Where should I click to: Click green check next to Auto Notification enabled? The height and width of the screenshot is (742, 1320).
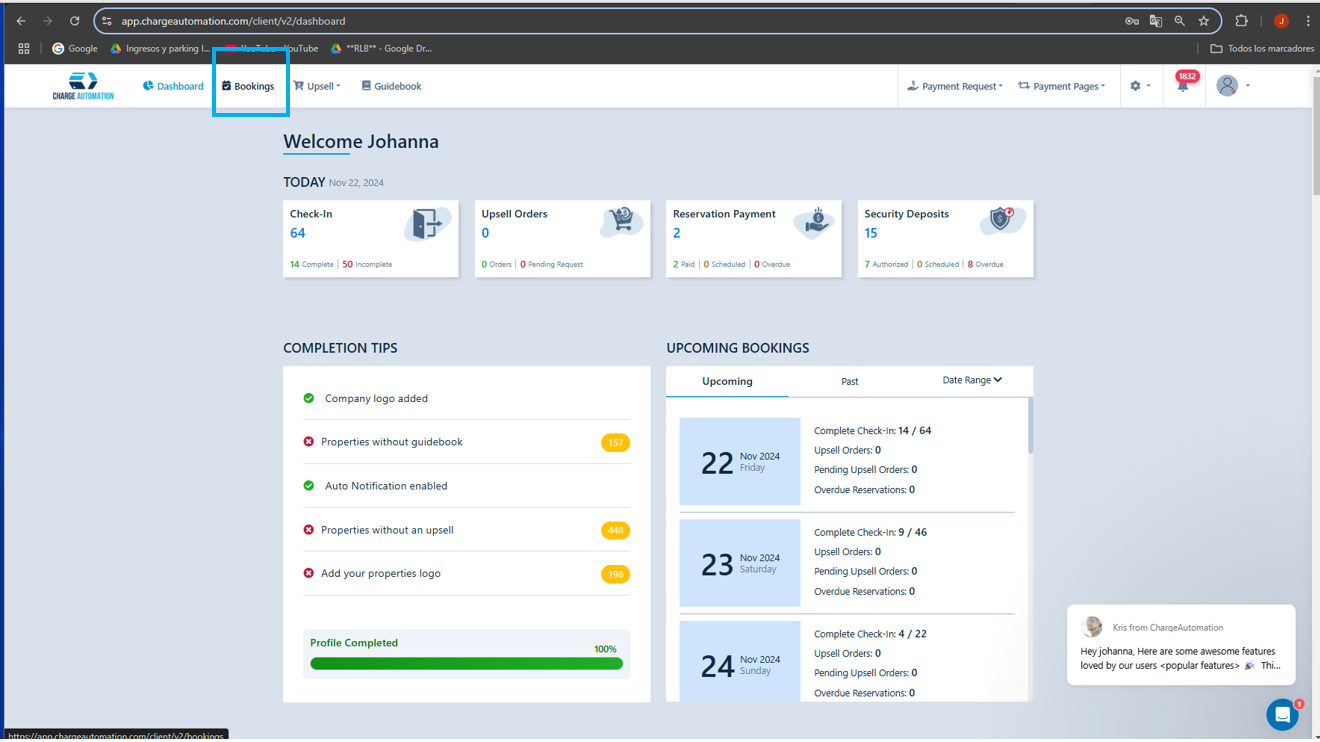(x=309, y=486)
